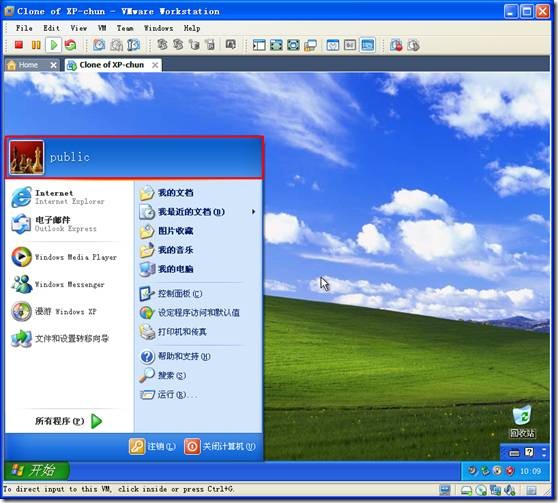Click the Appliance view toolbar icon
This screenshot has height=503, width=558.
click(x=350, y=45)
